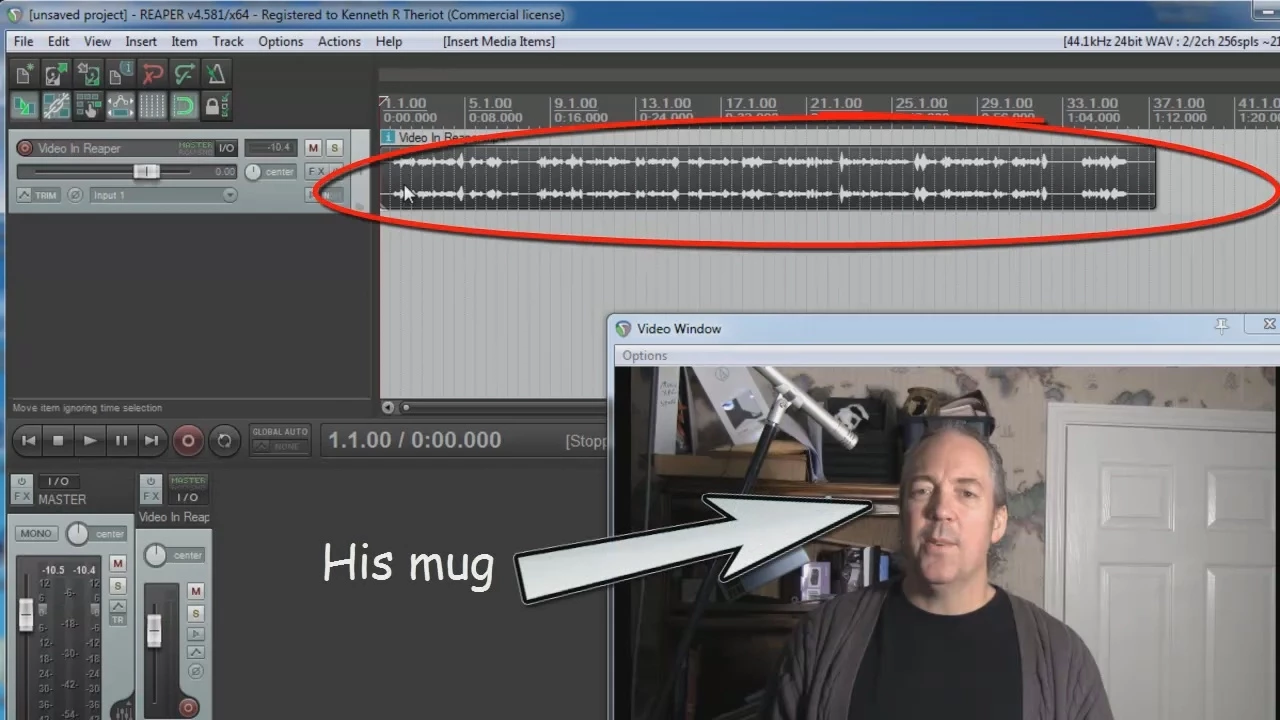The image size is (1280, 720).
Task: Toggle grid lines toolbar icon
Action: pos(152,105)
